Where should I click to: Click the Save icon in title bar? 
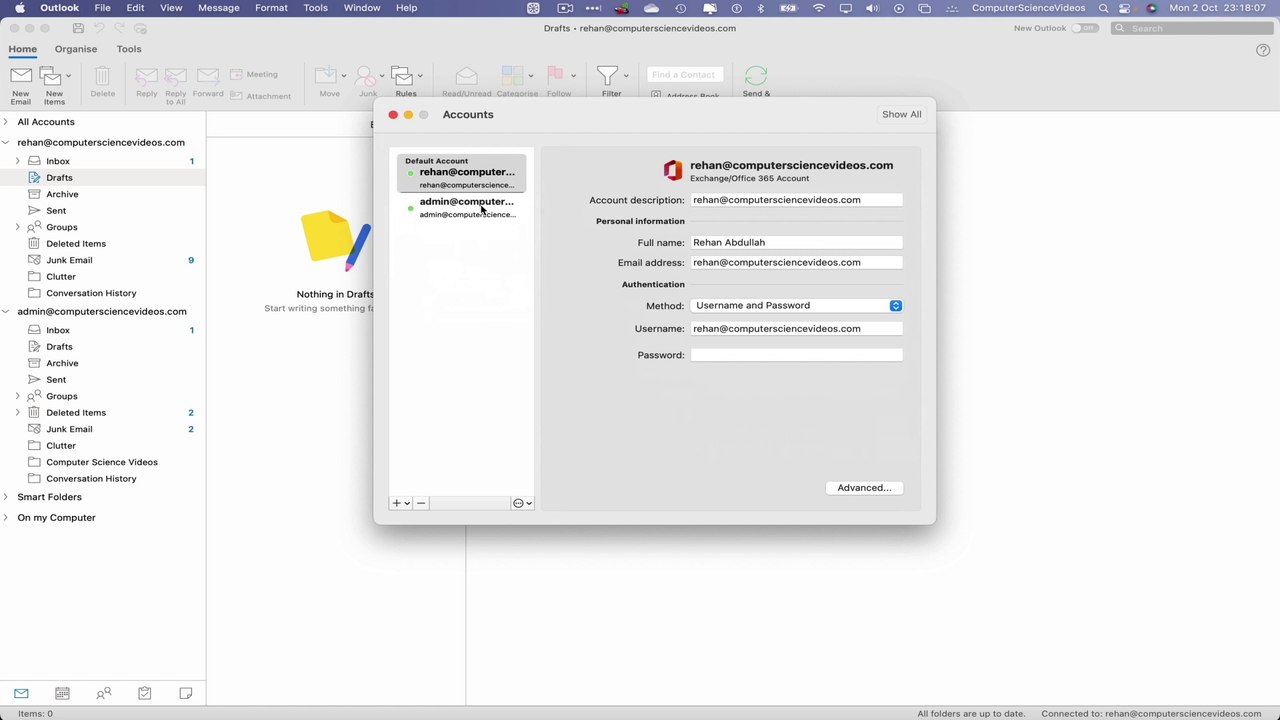[x=78, y=28]
